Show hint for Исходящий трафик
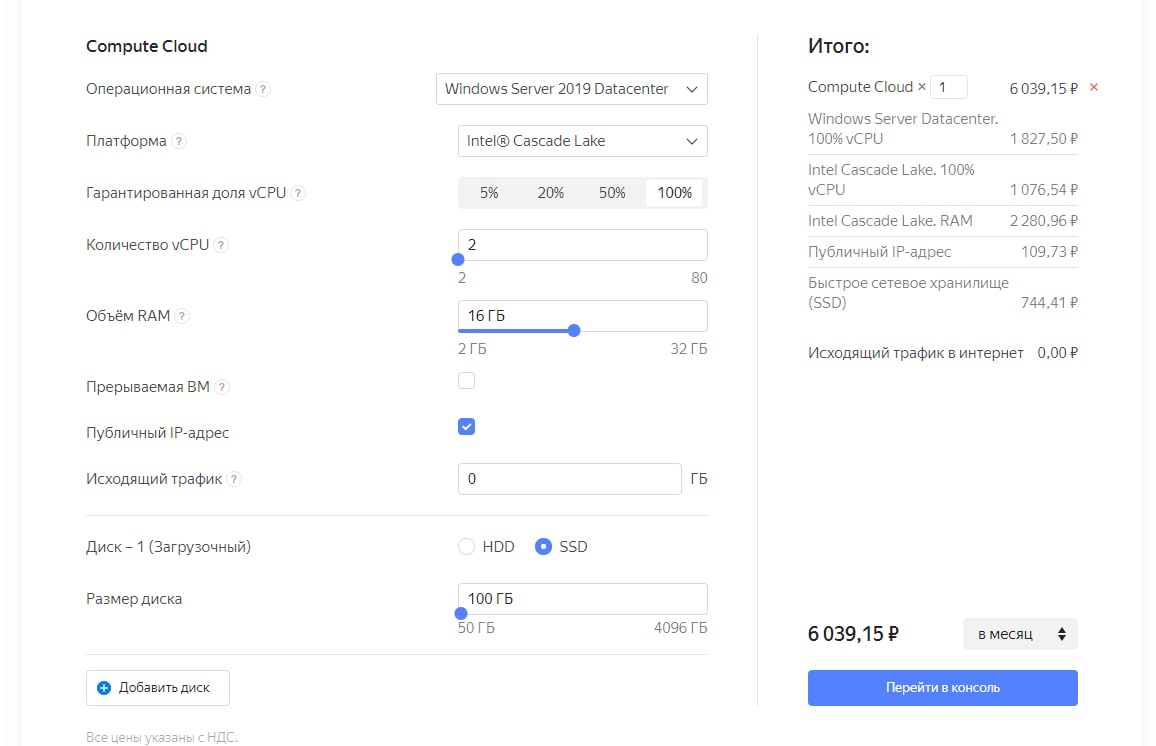1156x746 pixels. click(x=234, y=479)
